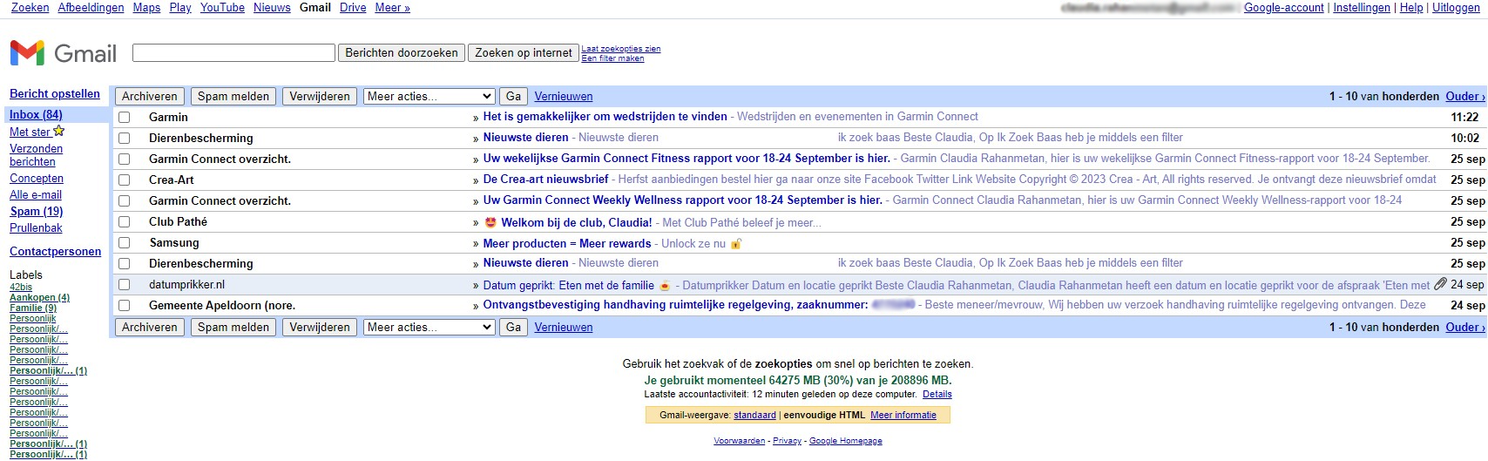Open Nieuws in the top navigation
Image resolution: width=1488 pixels, height=461 pixels.
[272, 7]
